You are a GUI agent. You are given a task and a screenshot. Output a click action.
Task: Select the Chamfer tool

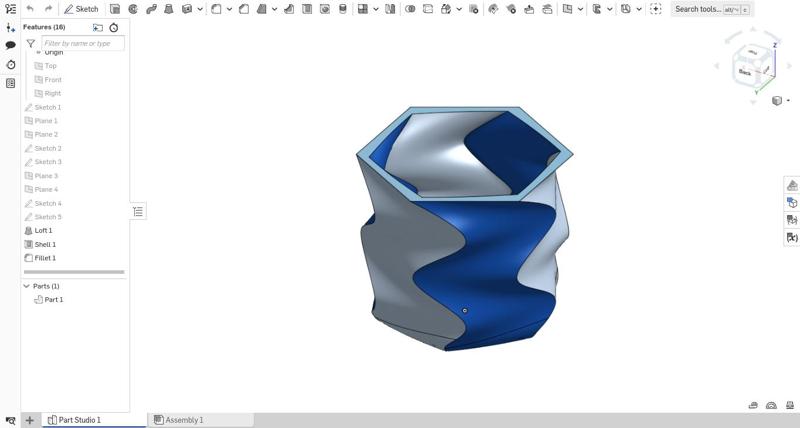pos(244,9)
